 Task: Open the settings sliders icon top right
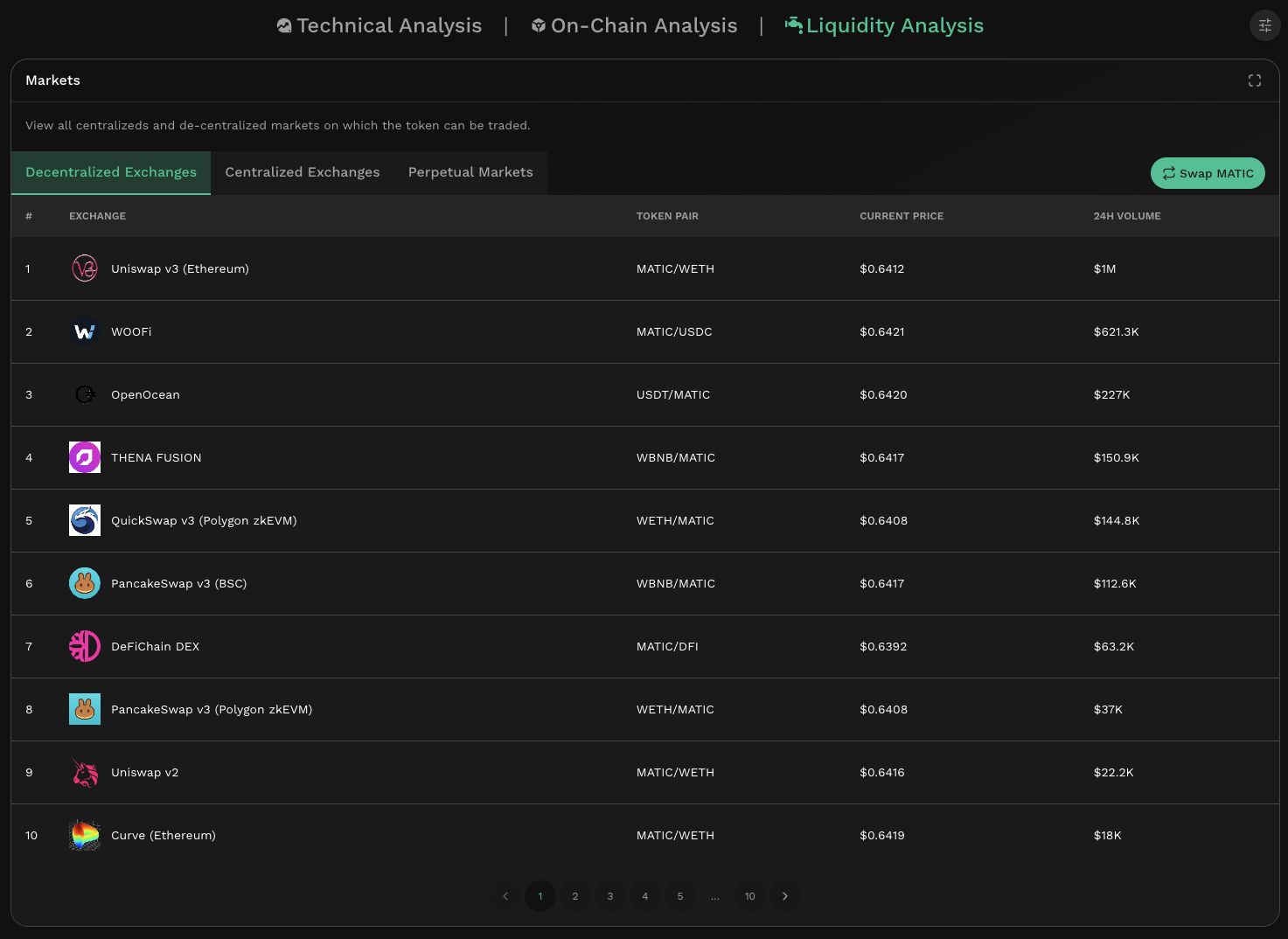click(x=1264, y=25)
